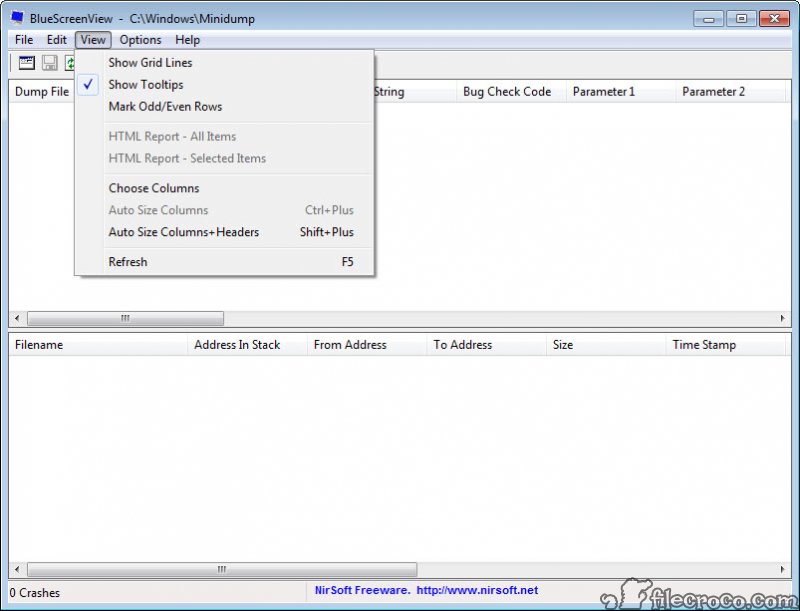Sort lower pane by Filename column
Viewport: 800px width, 611px height.
(98, 345)
